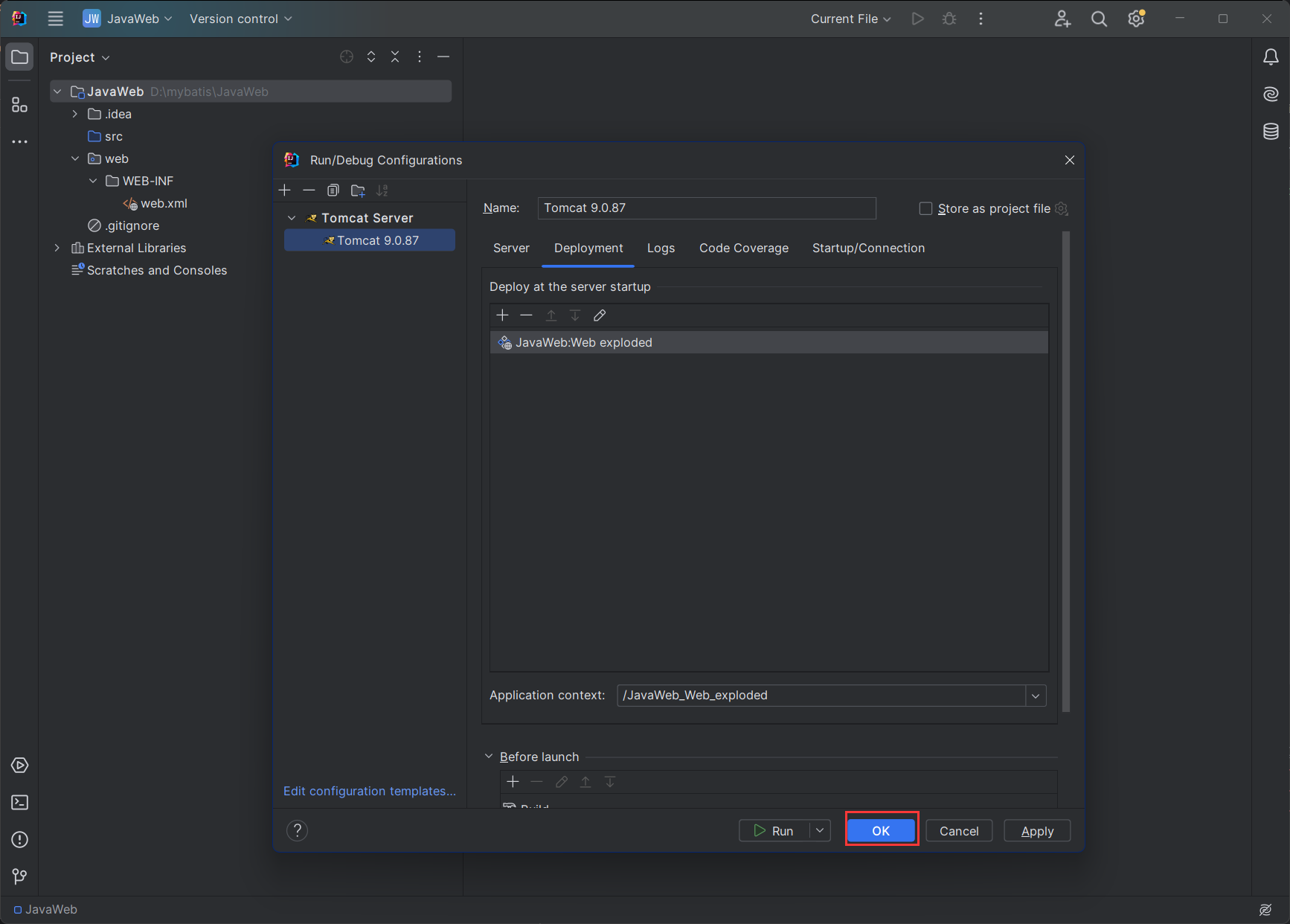Open the Services tool window
Viewport: 1290px width, 924px height.
pyautogui.click(x=20, y=766)
